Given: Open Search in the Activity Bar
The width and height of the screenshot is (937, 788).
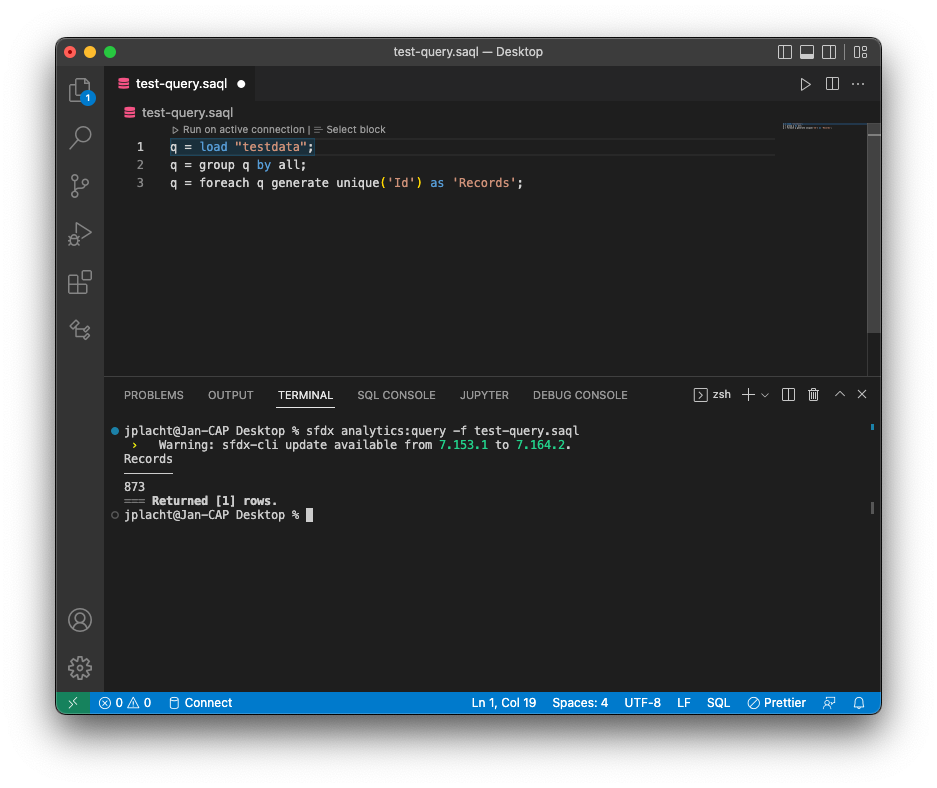Looking at the screenshot, I should click(x=80, y=138).
